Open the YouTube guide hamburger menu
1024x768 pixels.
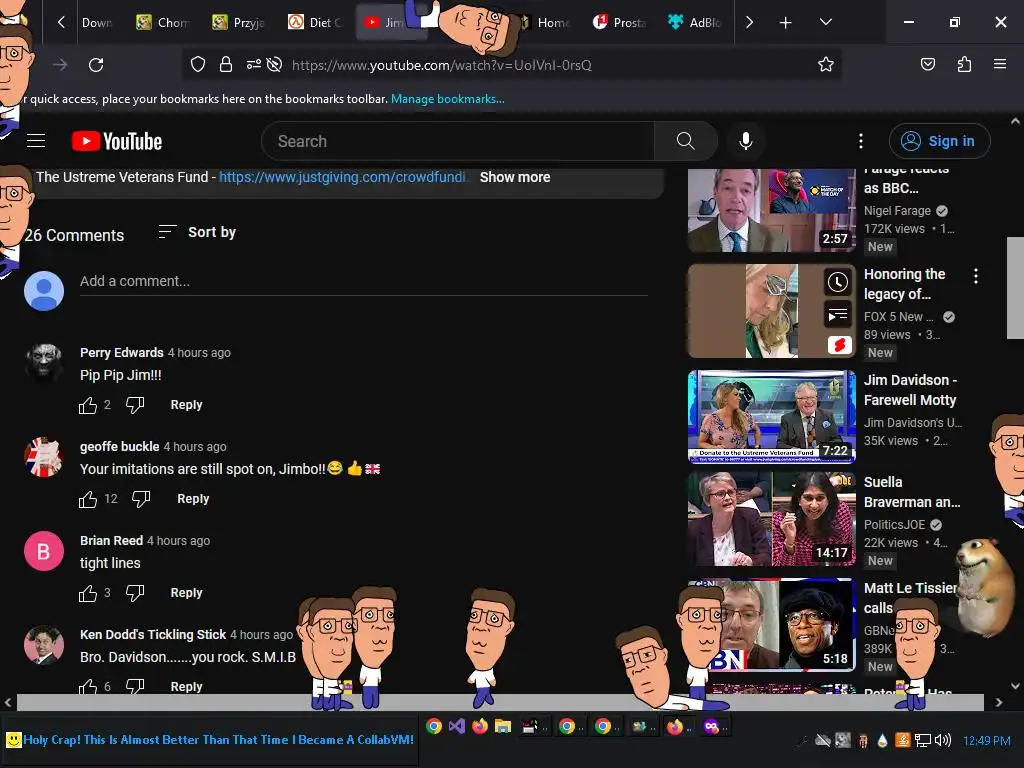(x=36, y=141)
